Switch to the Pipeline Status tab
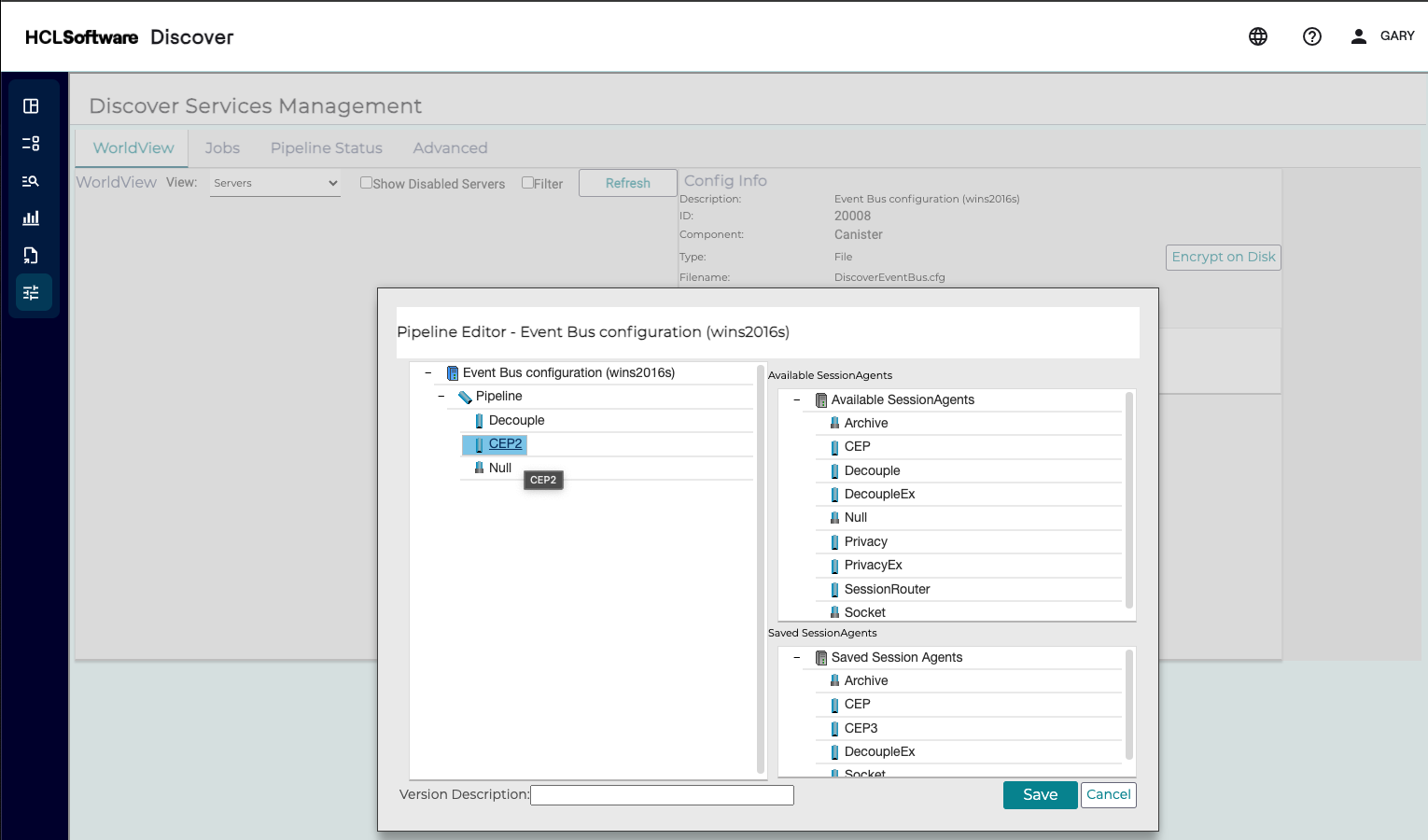 tap(326, 148)
